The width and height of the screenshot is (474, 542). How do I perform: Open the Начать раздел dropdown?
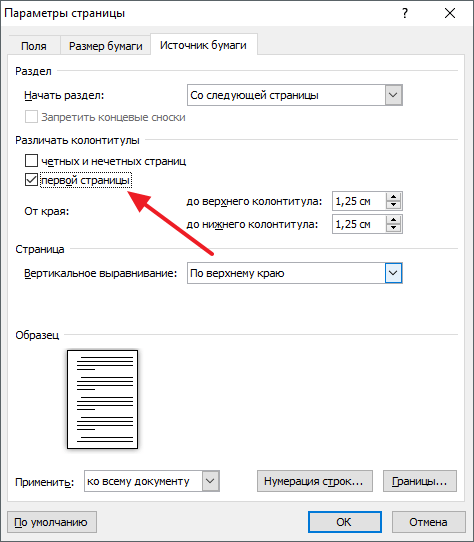point(295,95)
